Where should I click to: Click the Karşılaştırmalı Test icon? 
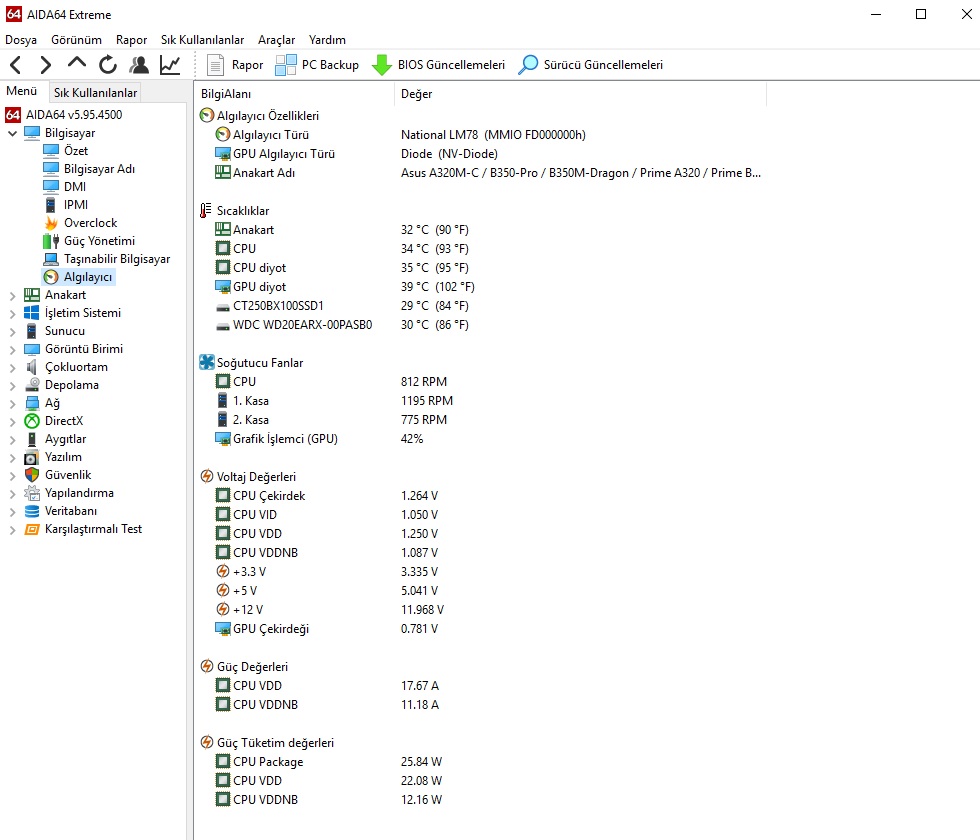(x=32, y=529)
